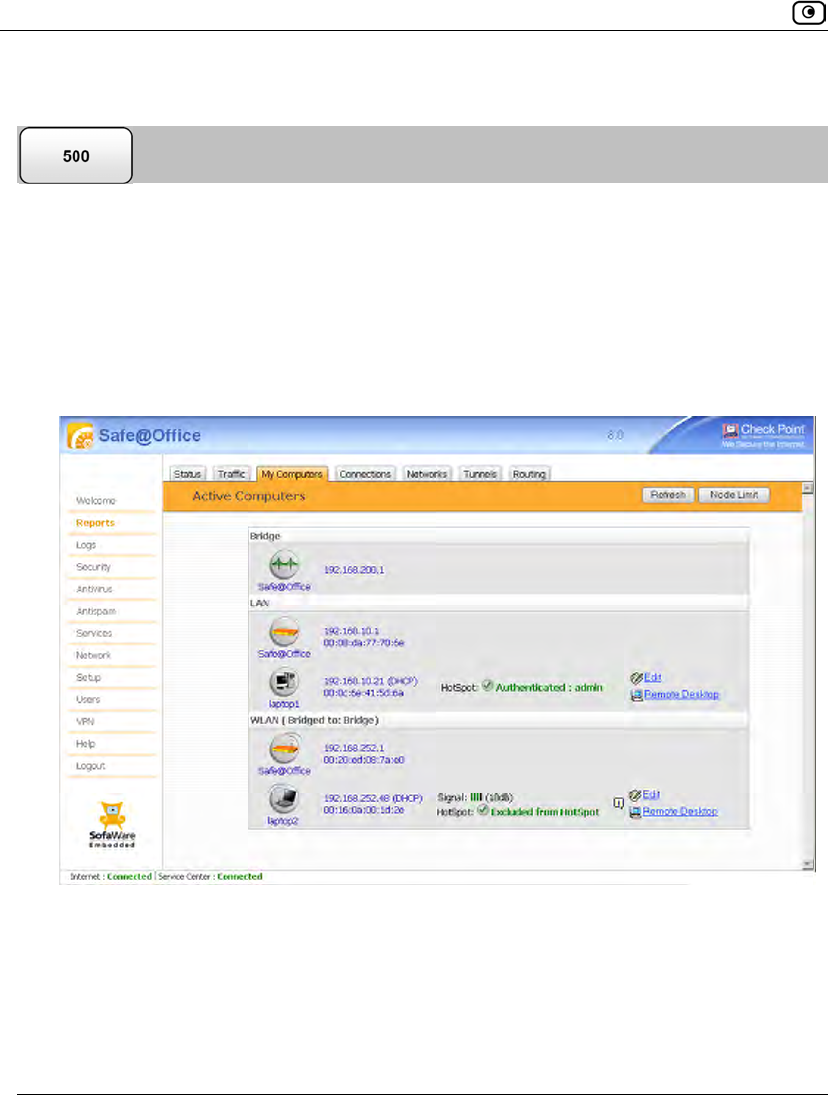
Task: Switch to the Networks tab
Action: 427,474
